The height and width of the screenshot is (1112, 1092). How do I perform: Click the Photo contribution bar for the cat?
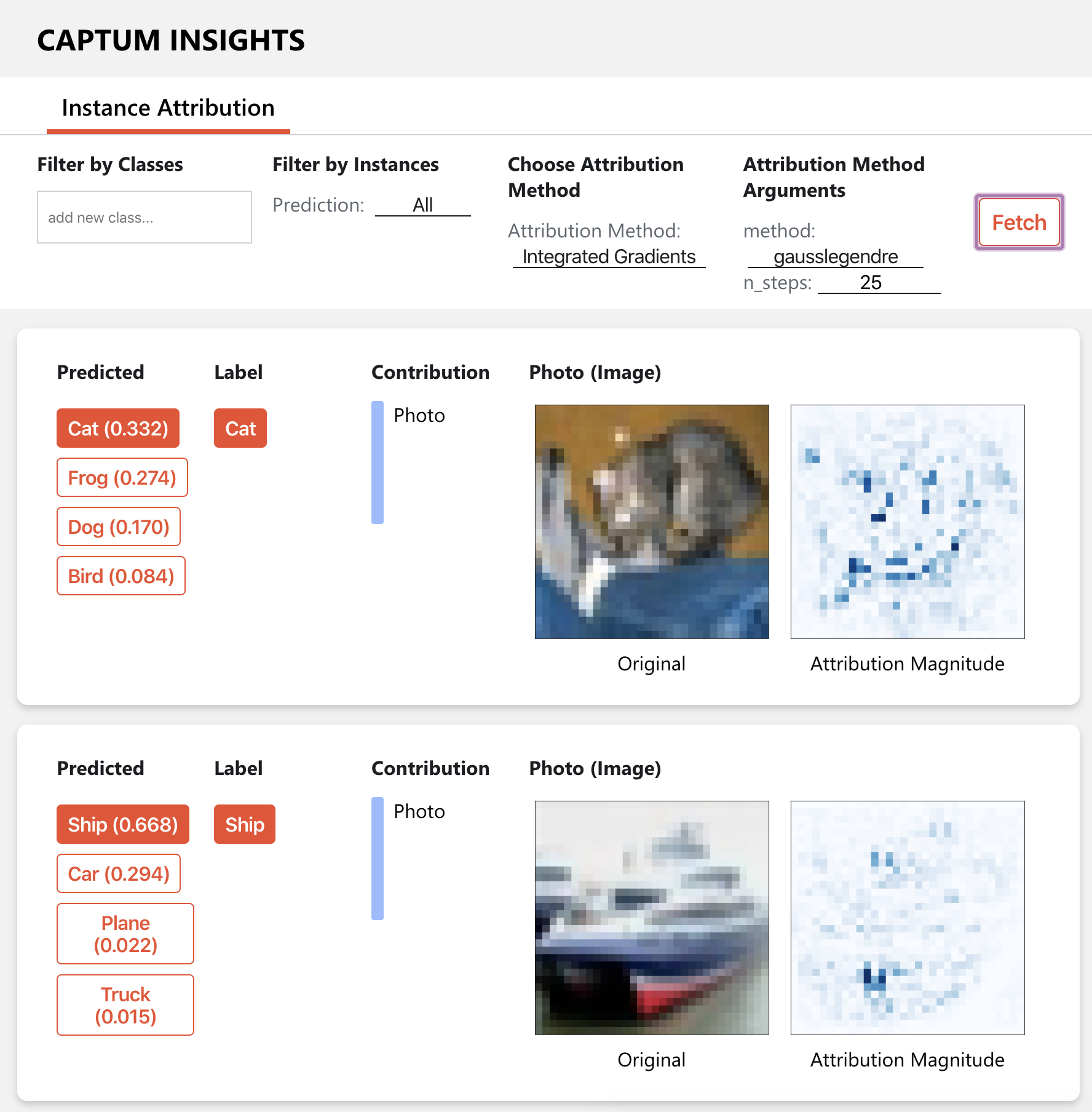[x=378, y=464]
